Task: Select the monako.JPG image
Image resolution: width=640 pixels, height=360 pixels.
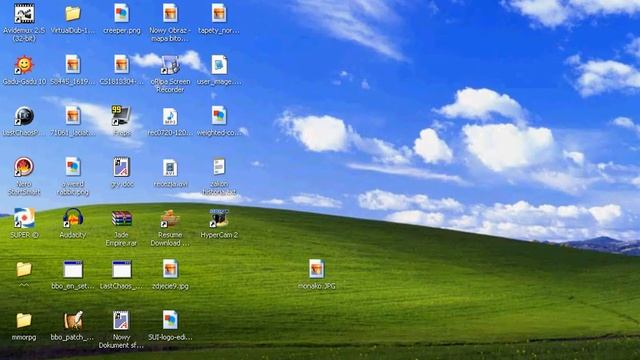Action: [316, 269]
